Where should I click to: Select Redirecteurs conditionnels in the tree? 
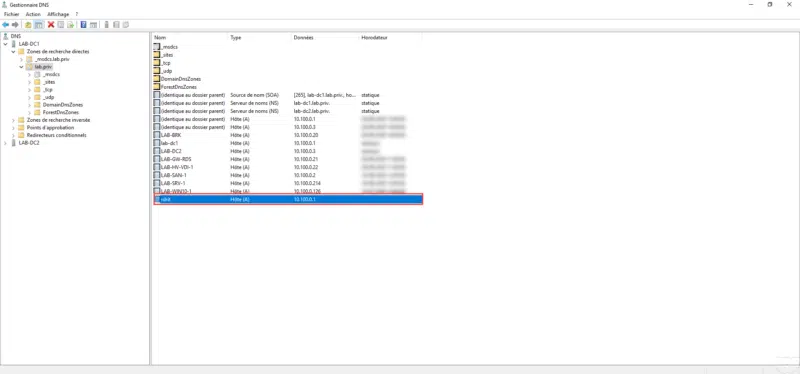click(56, 135)
